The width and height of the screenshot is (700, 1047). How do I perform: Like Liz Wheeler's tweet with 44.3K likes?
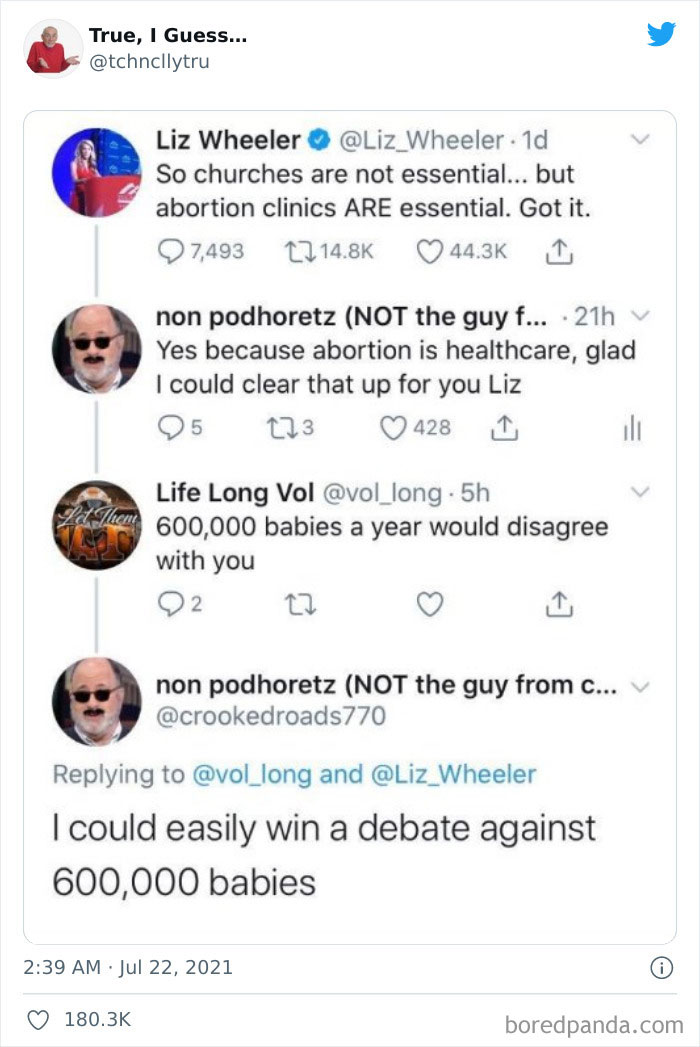pyautogui.click(x=429, y=252)
